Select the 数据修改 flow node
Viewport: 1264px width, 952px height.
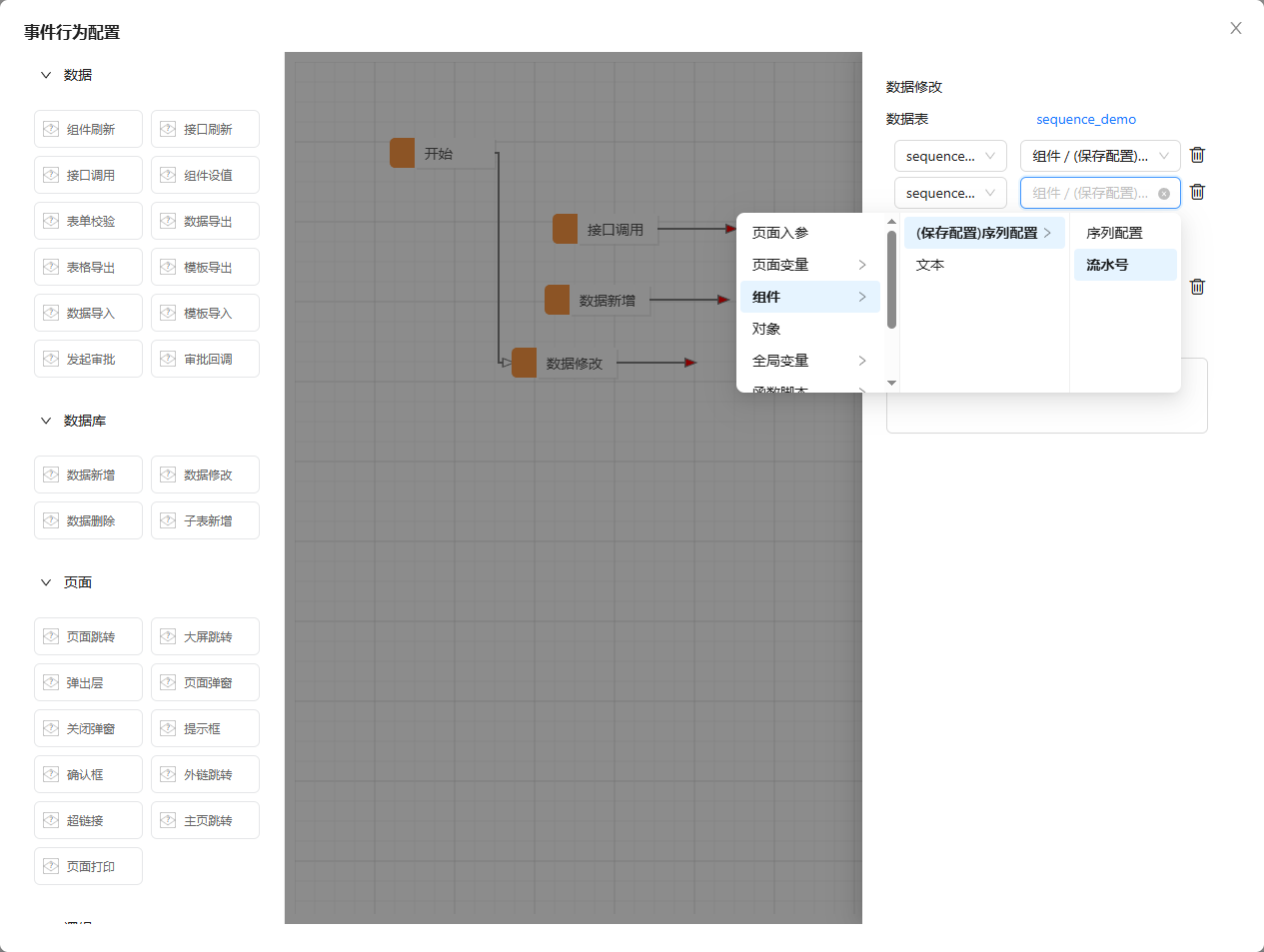(574, 364)
